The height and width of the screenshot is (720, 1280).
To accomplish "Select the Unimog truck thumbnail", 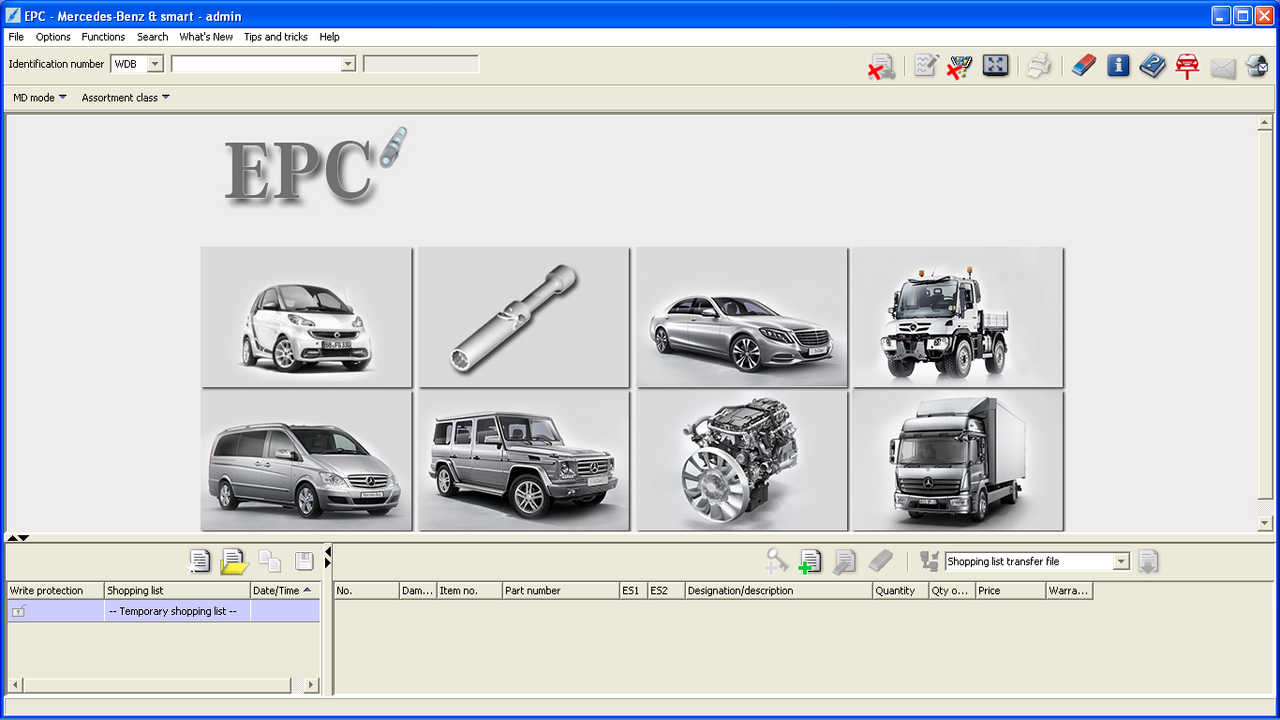I will click(958, 317).
